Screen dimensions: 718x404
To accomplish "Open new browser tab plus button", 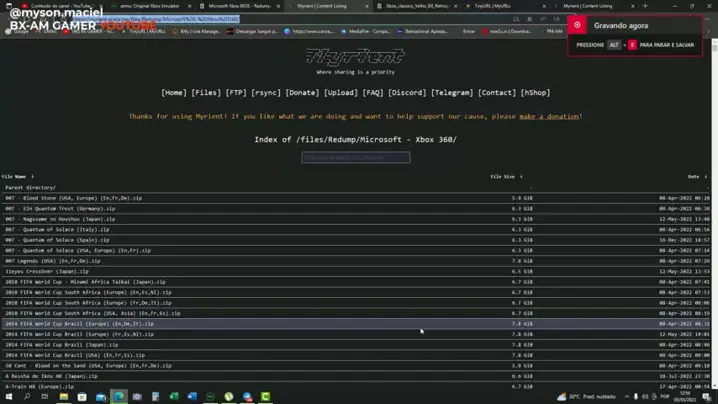I will tap(645, 6).
